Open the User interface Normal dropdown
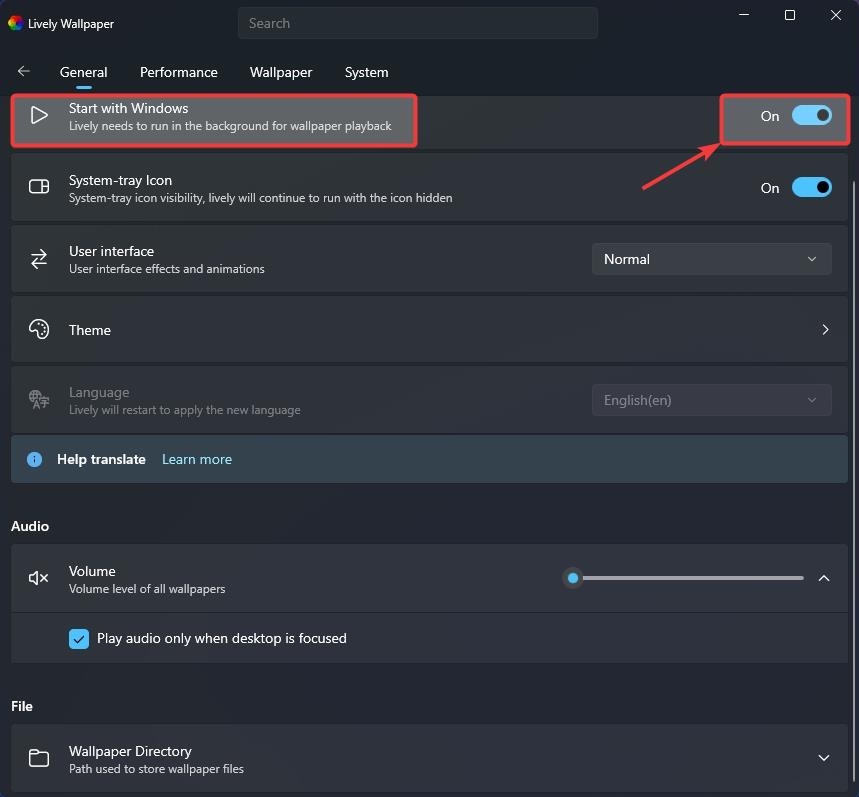Viewport: 859px width, 797px height. tap(712, 259)
